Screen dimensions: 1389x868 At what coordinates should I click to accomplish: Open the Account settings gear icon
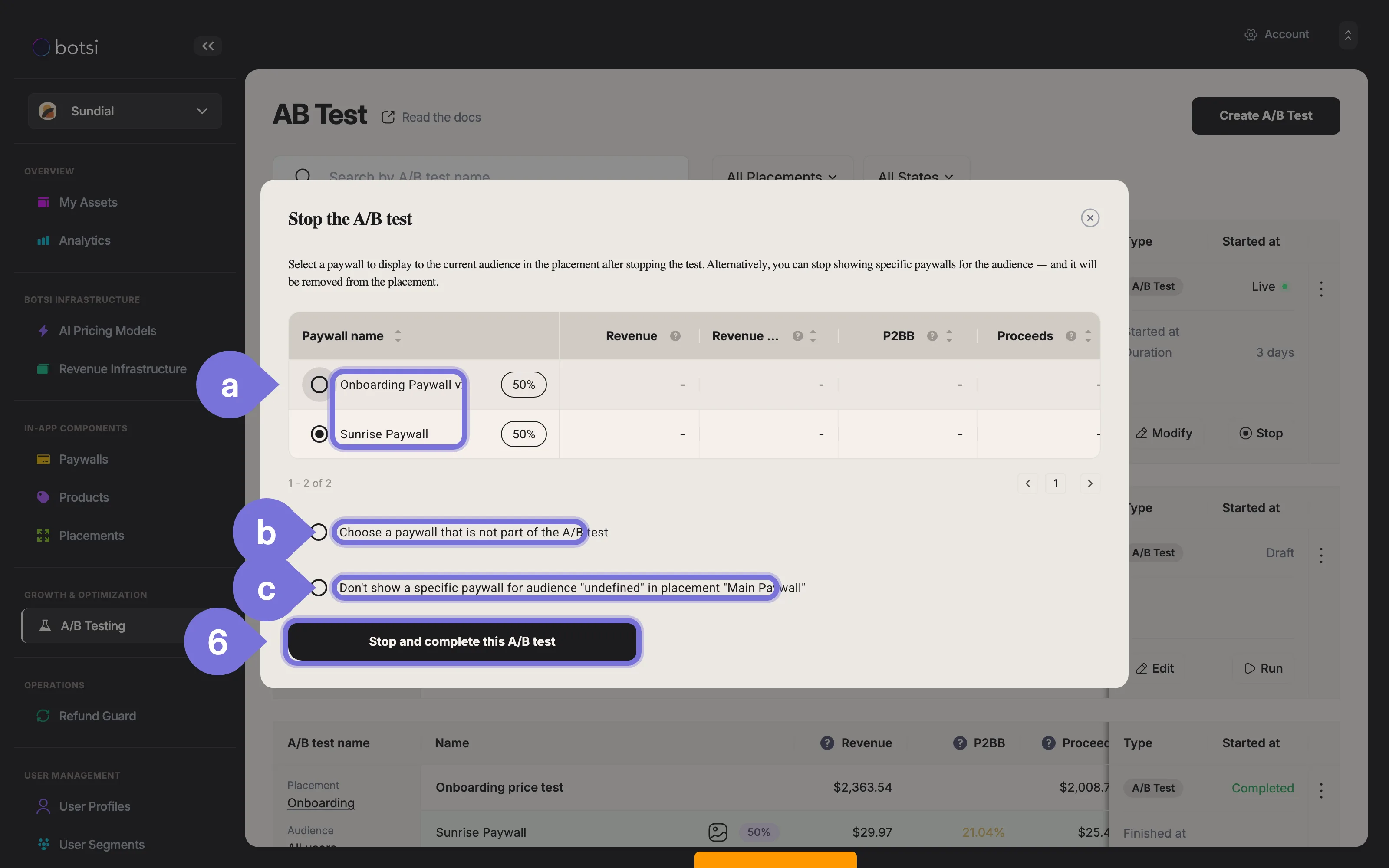[x=1251, y=34]
